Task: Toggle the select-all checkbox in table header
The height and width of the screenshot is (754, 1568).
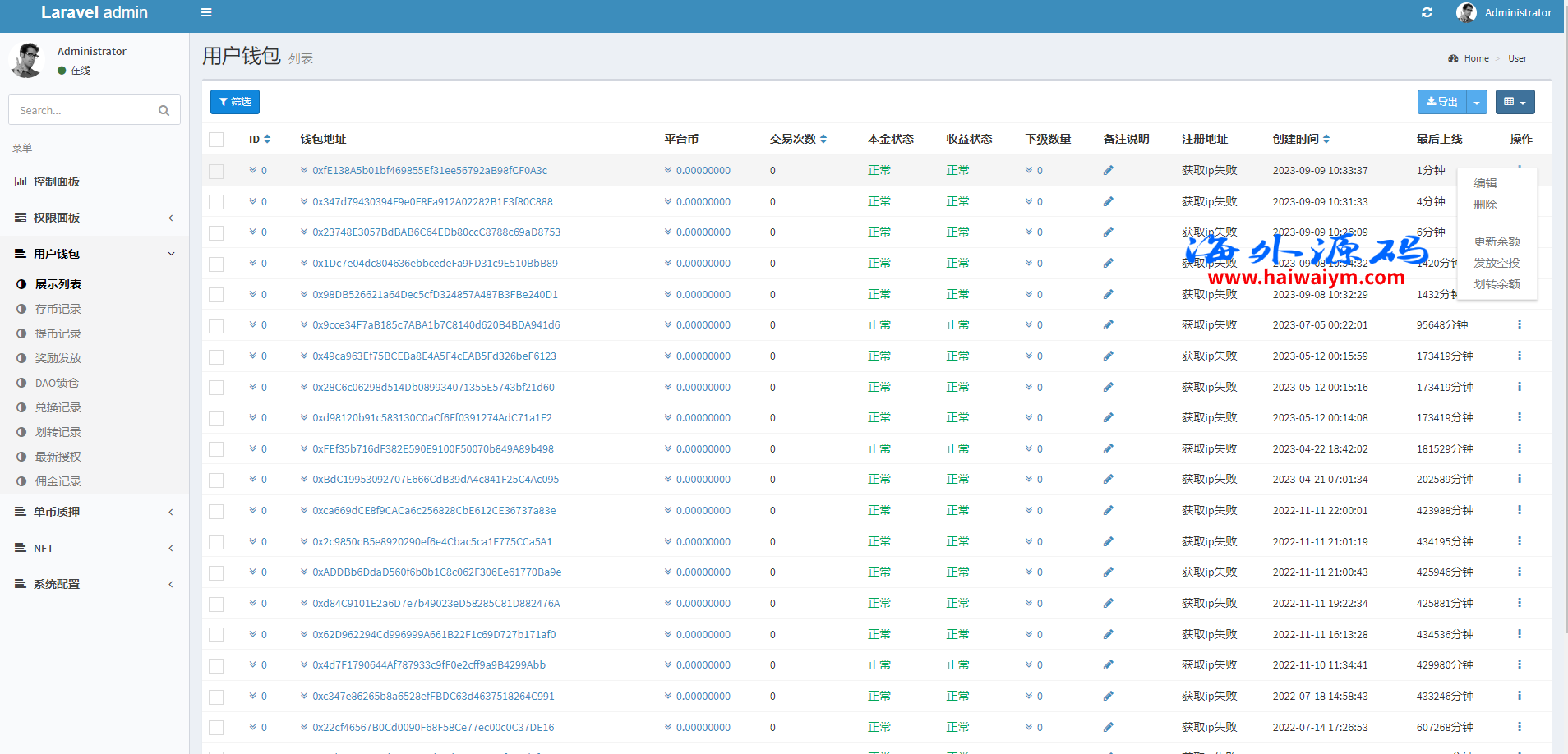Action: (216, 140)
